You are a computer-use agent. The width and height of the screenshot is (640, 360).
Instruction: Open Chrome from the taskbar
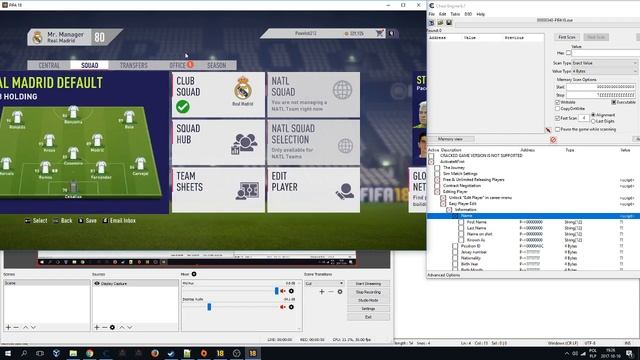pos(89,353)
